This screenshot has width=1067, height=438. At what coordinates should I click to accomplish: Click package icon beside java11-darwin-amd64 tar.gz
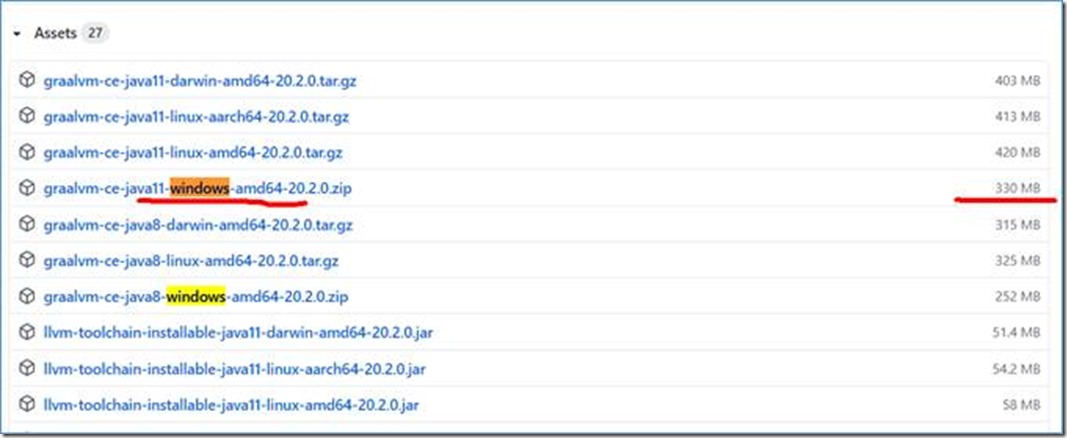[x=27, y=80]
